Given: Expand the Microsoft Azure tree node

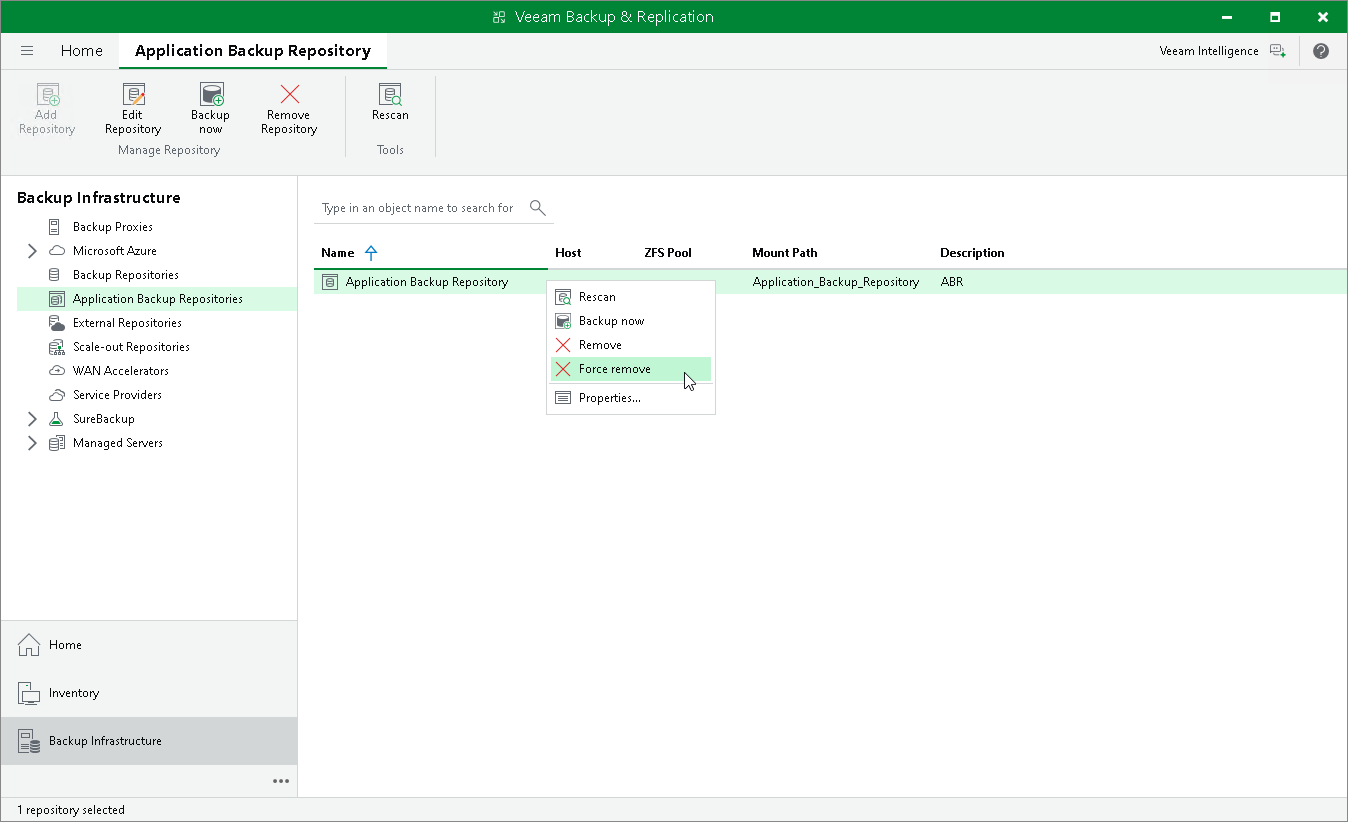Looking at the screenshot, I should point(32,251).
